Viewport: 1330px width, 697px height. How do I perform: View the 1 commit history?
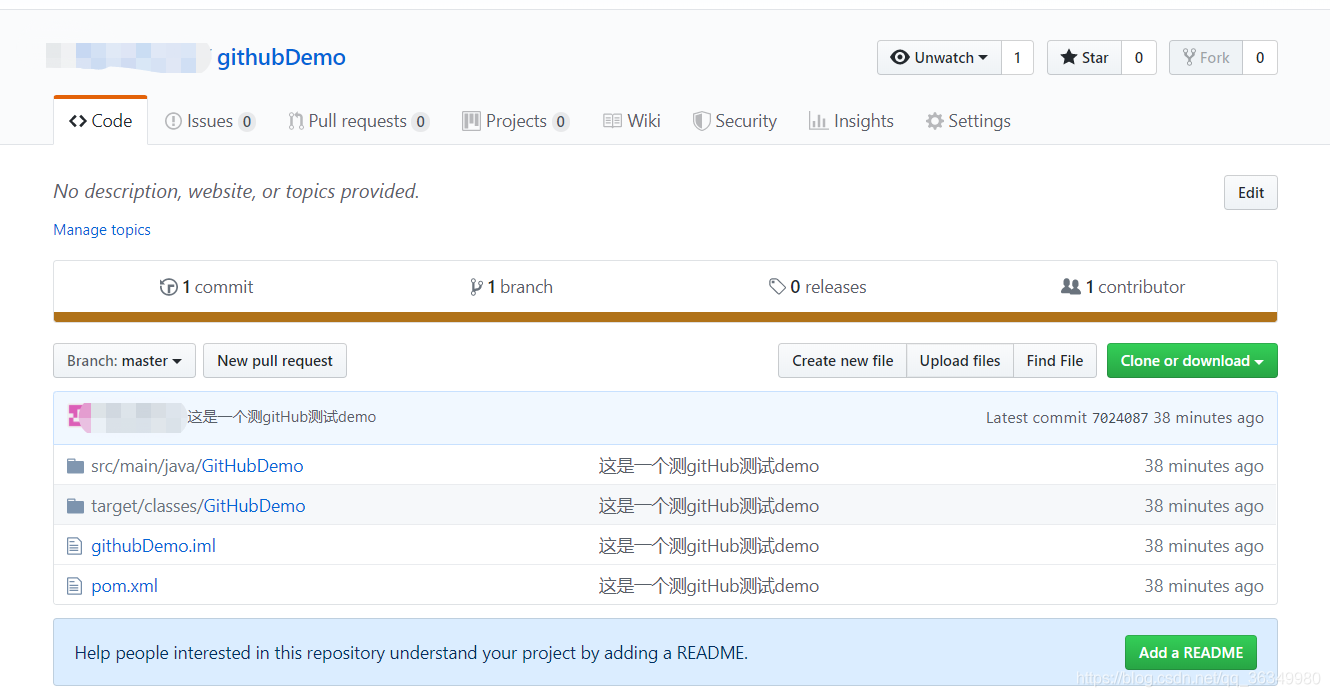[x=207, y=287]
